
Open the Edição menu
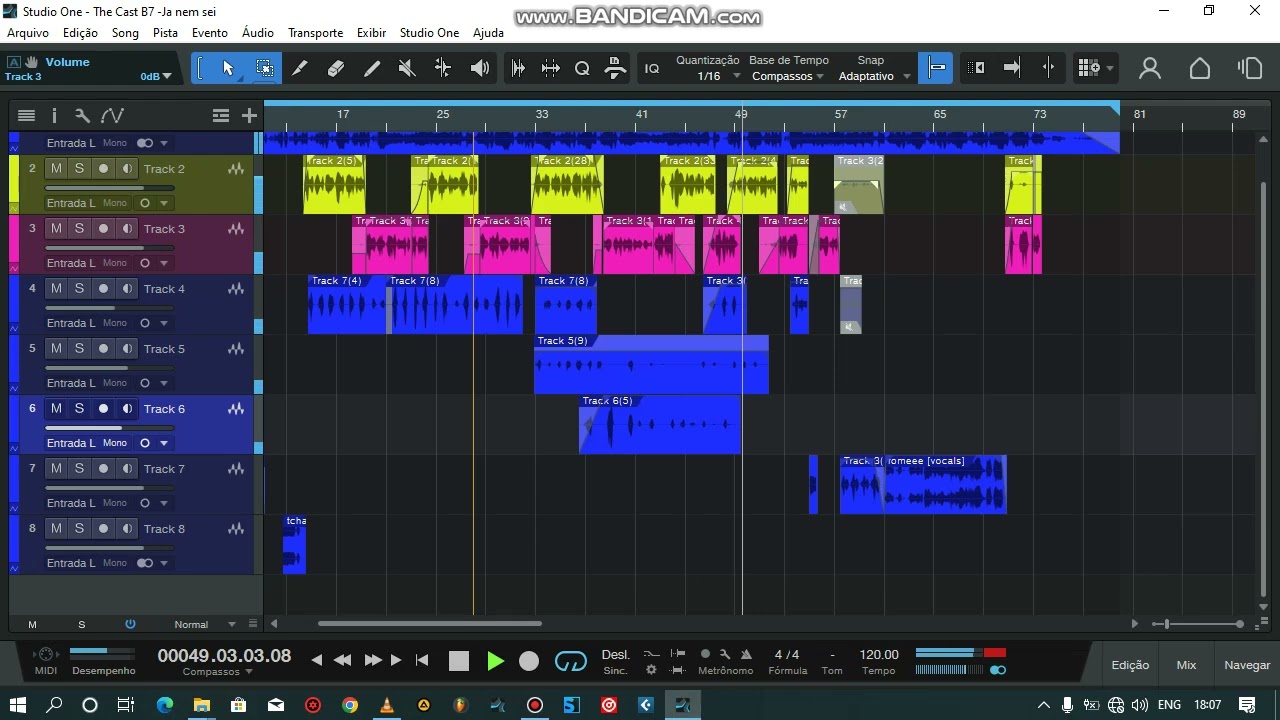(x=80, y=33)
